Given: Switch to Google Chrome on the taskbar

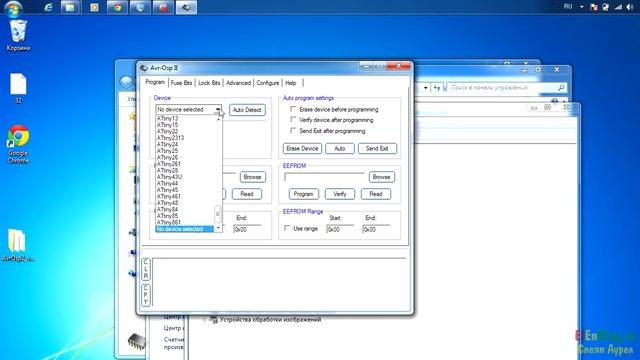Looking at the screenshot, I should click(x=118, y=7).
